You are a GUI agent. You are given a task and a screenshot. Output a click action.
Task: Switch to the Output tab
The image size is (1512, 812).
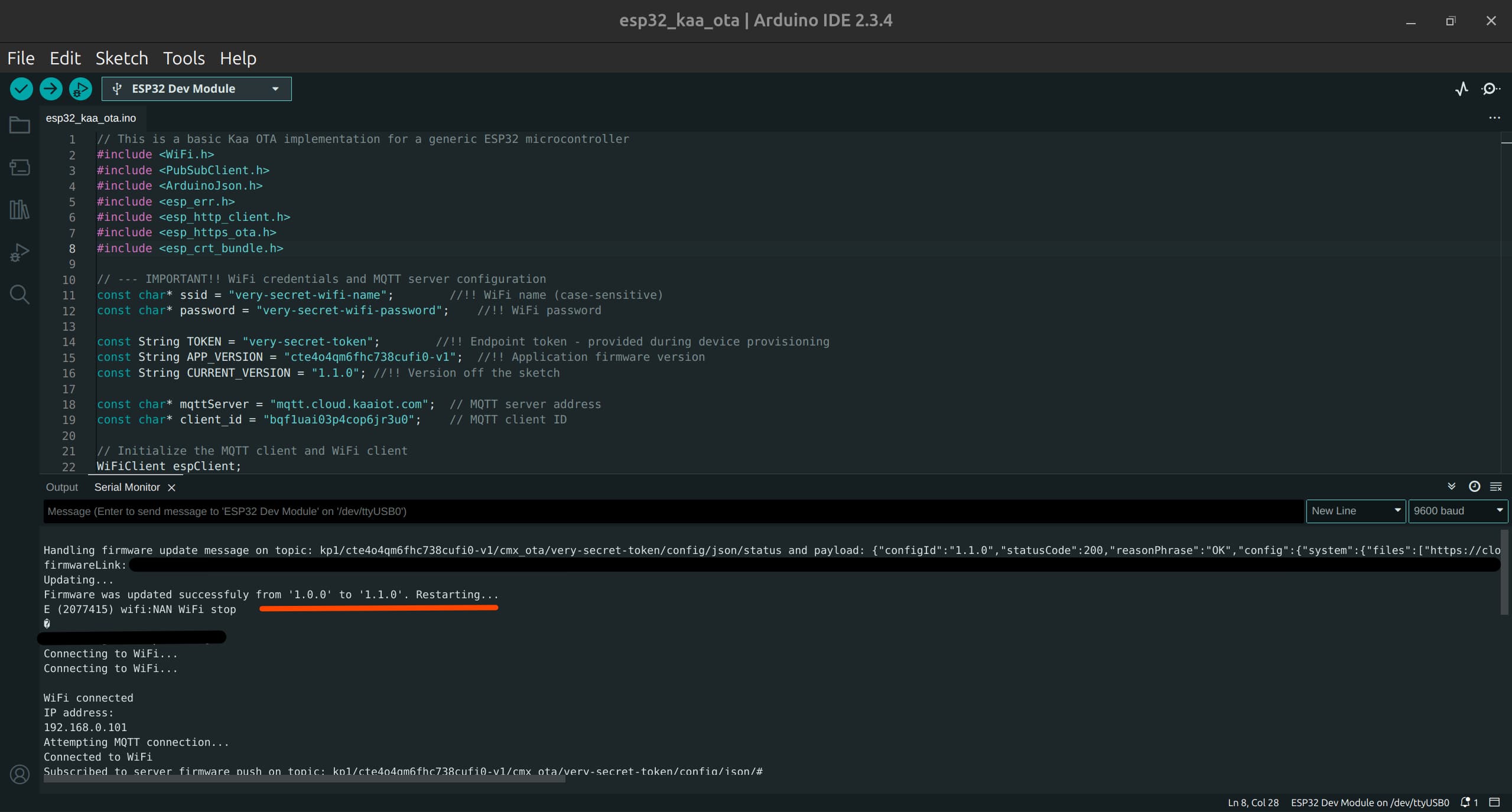click(61, 488)
